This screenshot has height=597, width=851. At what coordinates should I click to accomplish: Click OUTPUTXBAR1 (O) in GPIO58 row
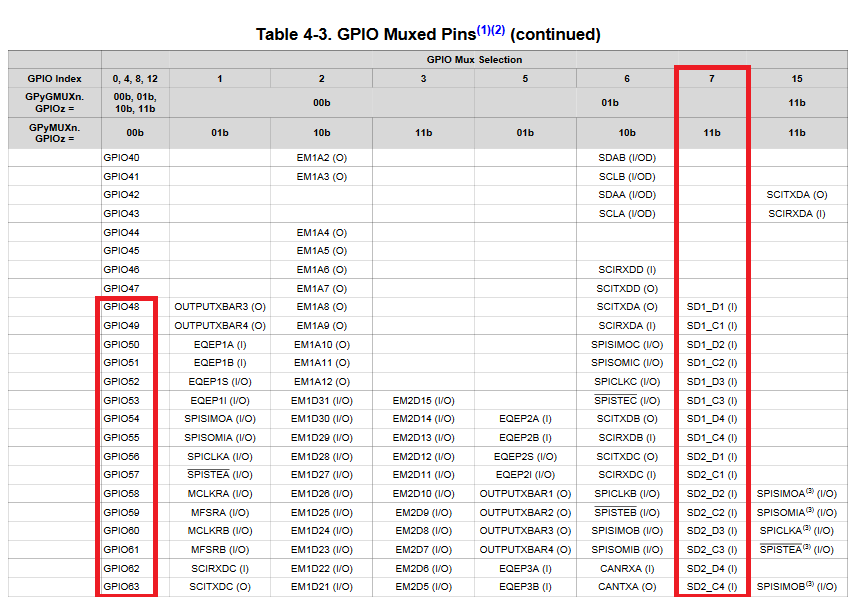coord(525,493)
